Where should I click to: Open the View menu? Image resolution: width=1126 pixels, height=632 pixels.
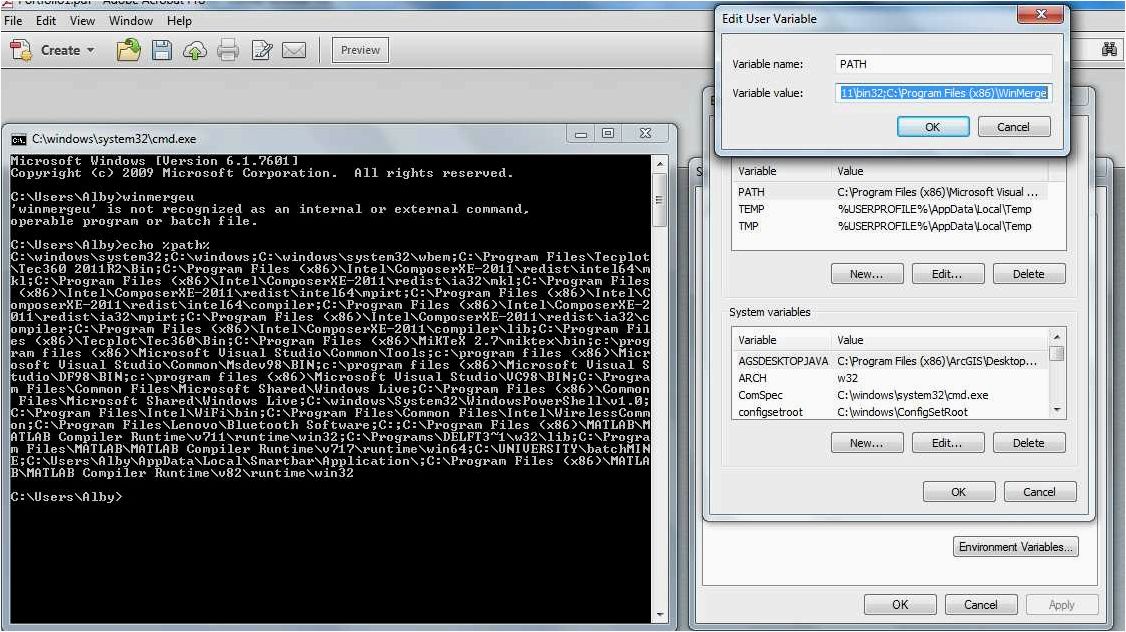point(82,21)
